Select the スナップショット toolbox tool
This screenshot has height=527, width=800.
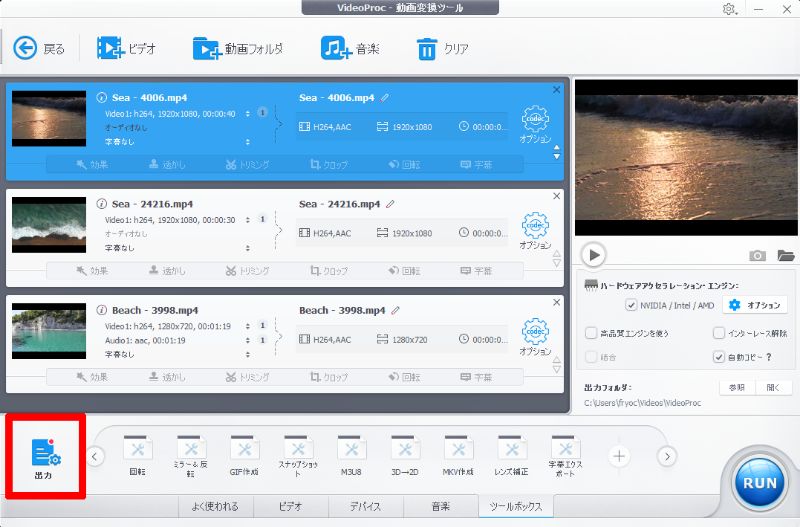[298, 456]
